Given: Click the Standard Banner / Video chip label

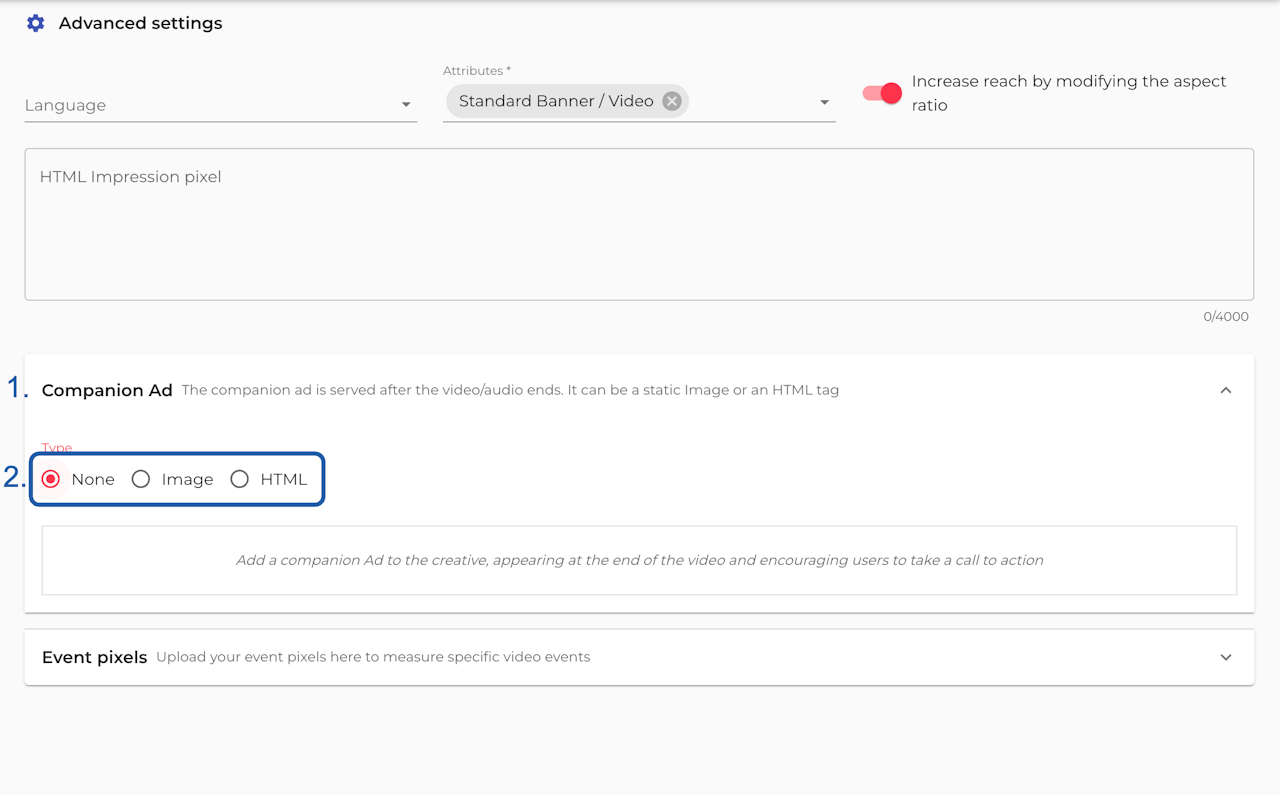Looking at the screenshot, I should click(x=556, y=101).
